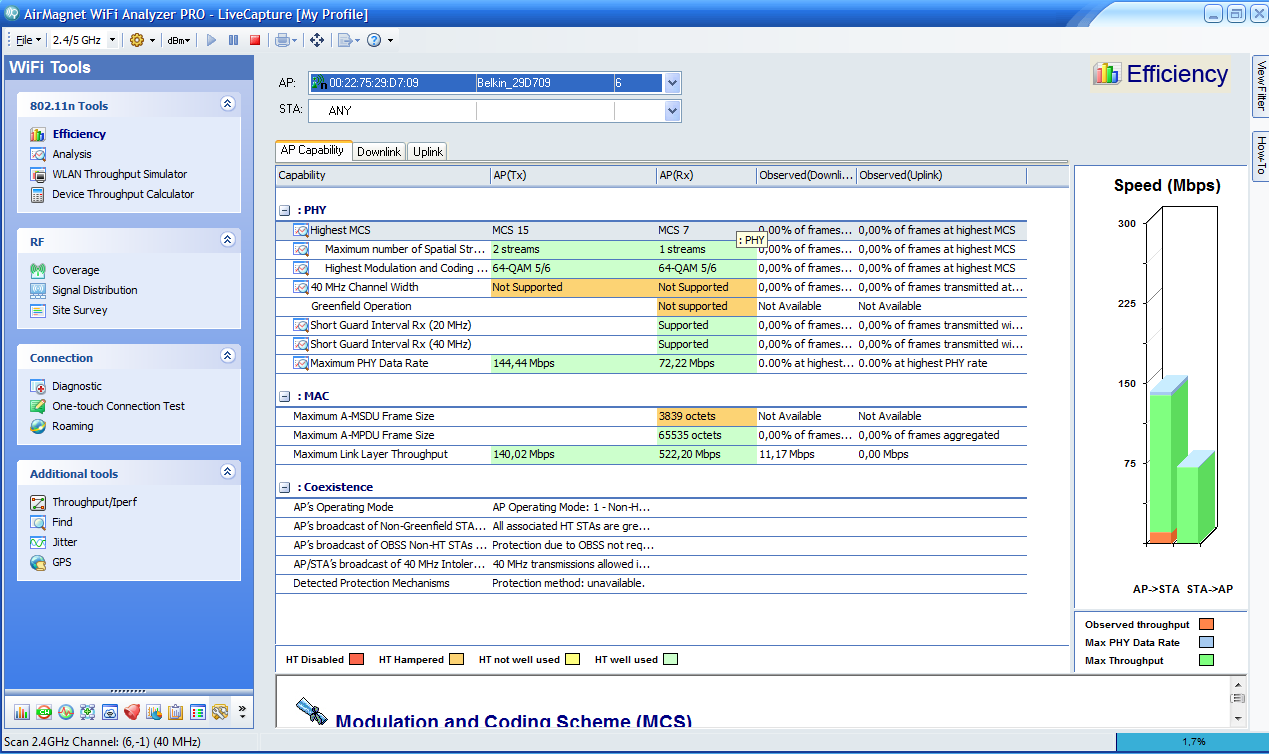1269x754 pixels.
Task: Open the One-touch Connection Test
Action: [119, 406]
